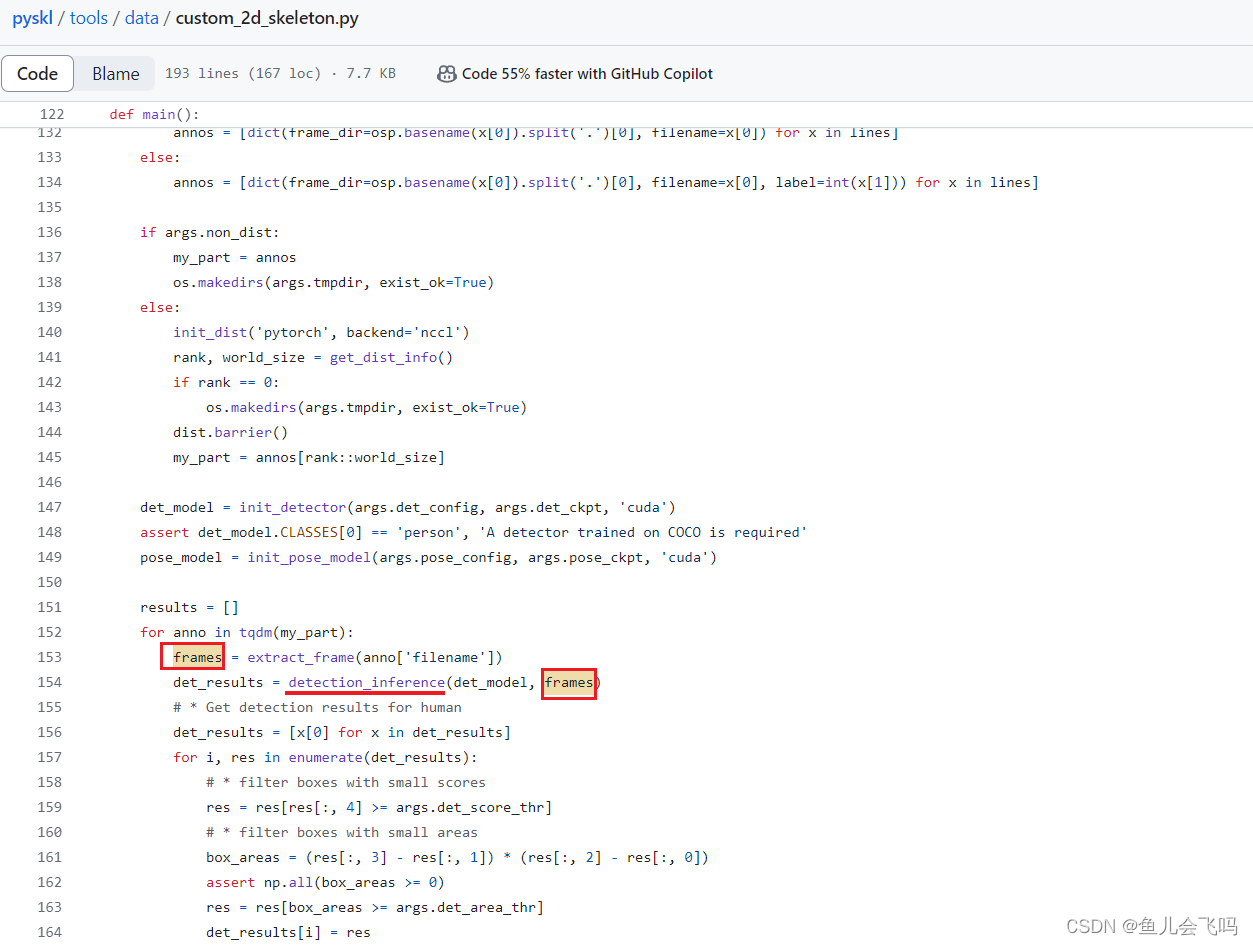Viewport: 1253px width, 945px height.
Task: Click the detection_inference underlined link
Action: [365, 682]
